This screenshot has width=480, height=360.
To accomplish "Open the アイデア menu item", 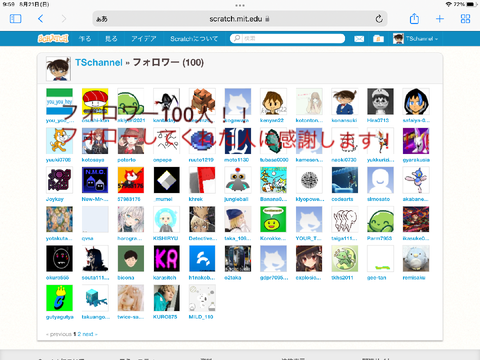I will [x=144, y=39].
